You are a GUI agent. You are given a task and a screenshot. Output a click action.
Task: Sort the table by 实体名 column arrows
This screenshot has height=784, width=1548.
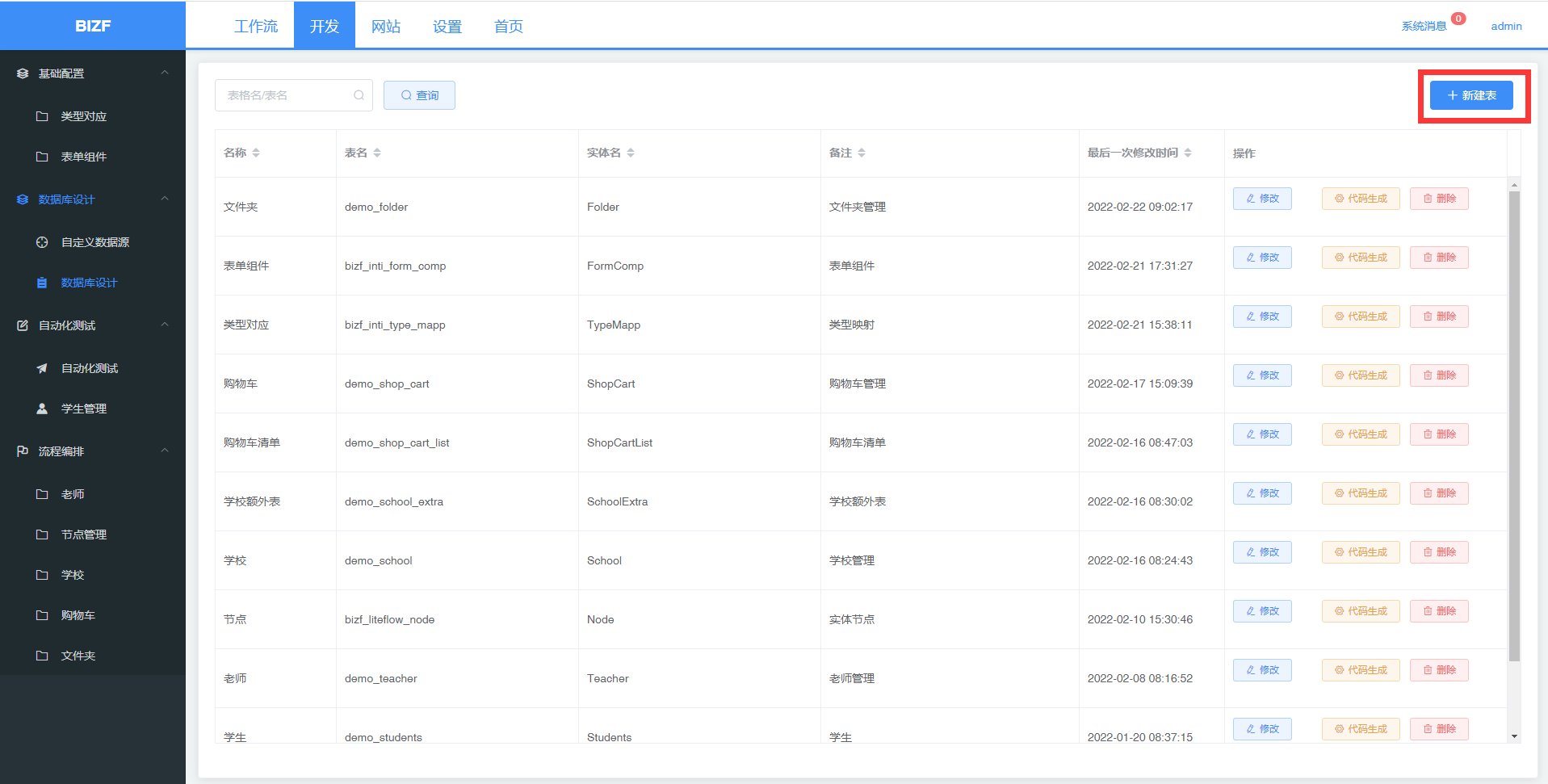(631, 153)
